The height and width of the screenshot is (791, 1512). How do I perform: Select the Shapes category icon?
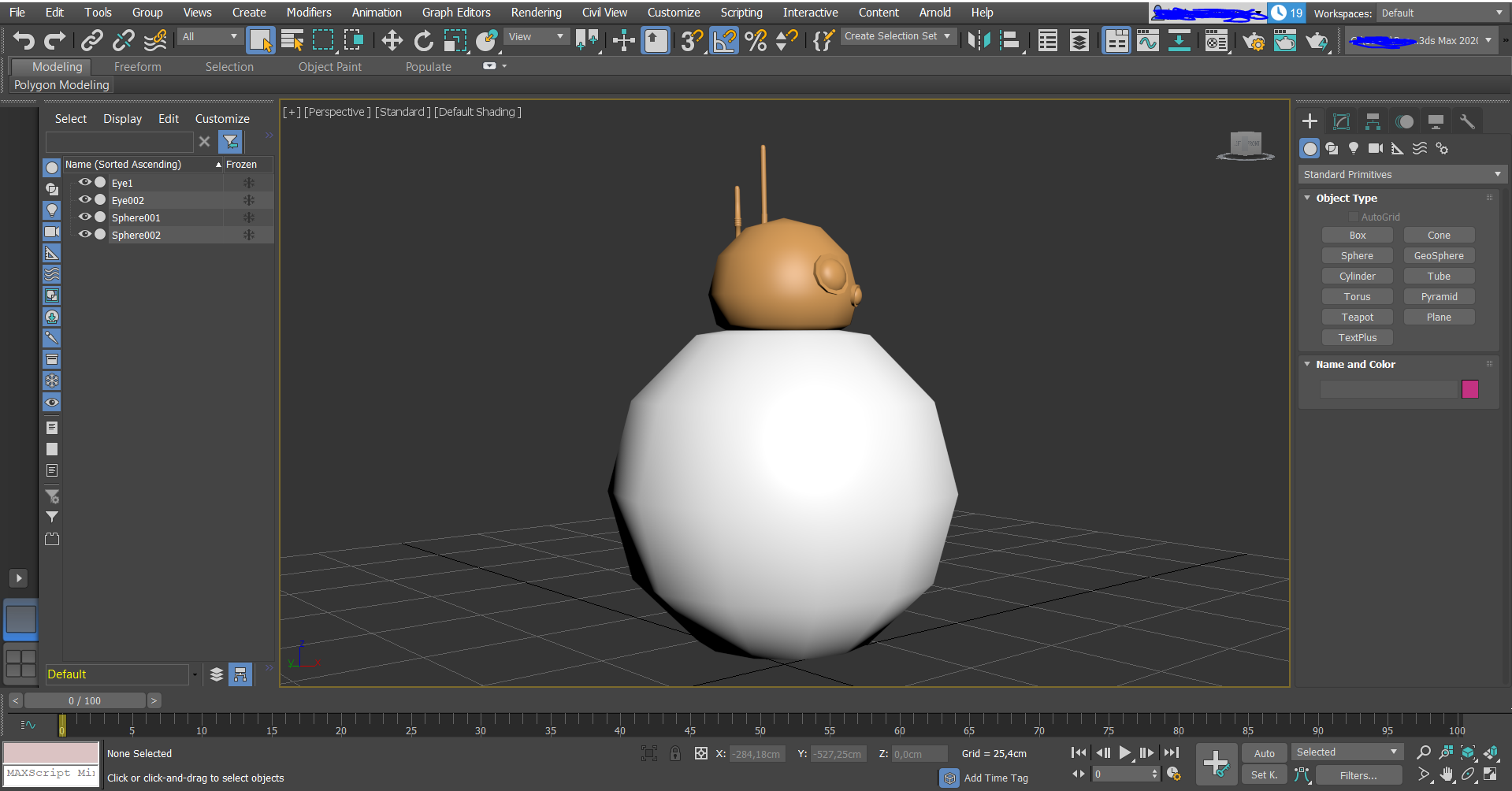coord(1332,148)
